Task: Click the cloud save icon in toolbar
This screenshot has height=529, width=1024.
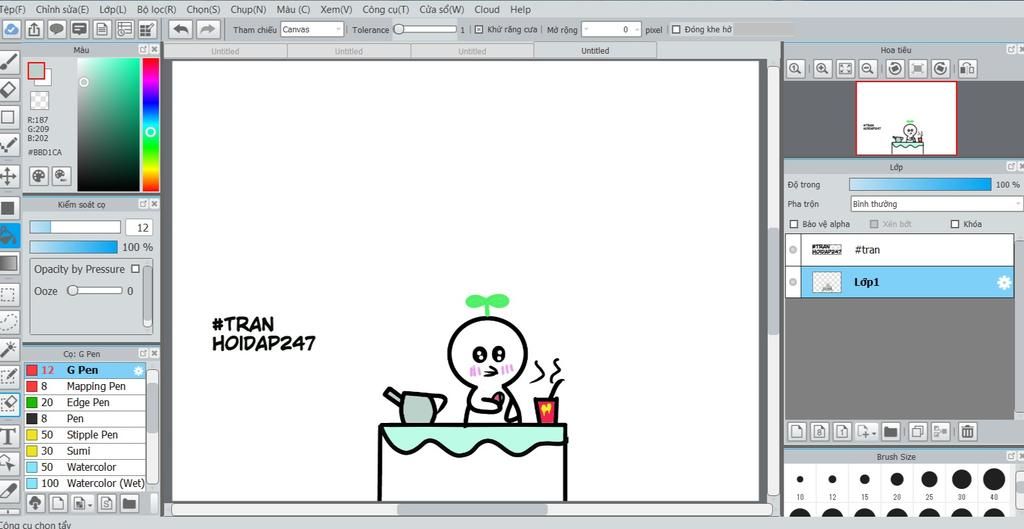Action: point(11,29)
